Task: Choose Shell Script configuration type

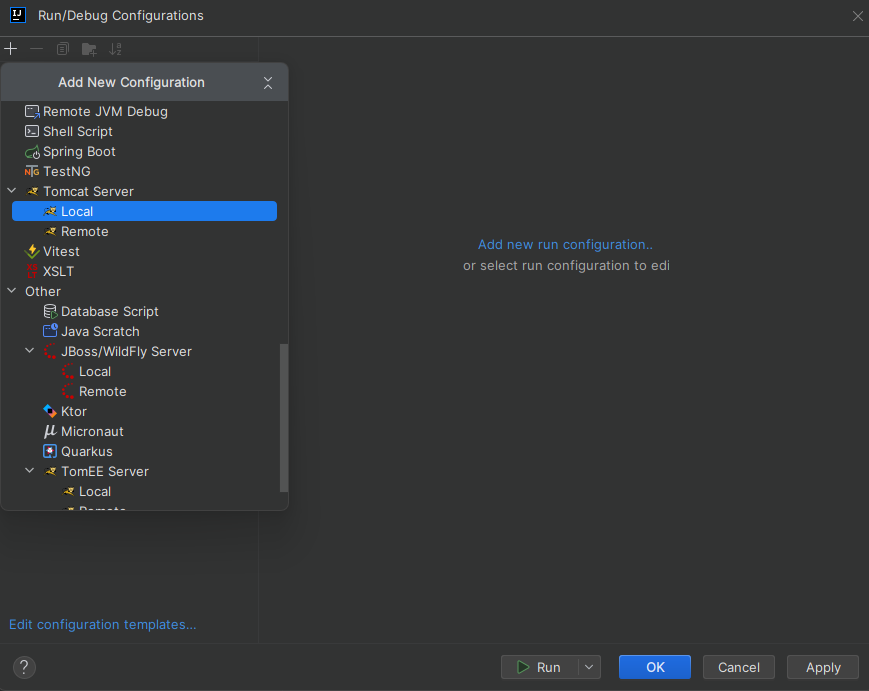Action: (78, 131)
